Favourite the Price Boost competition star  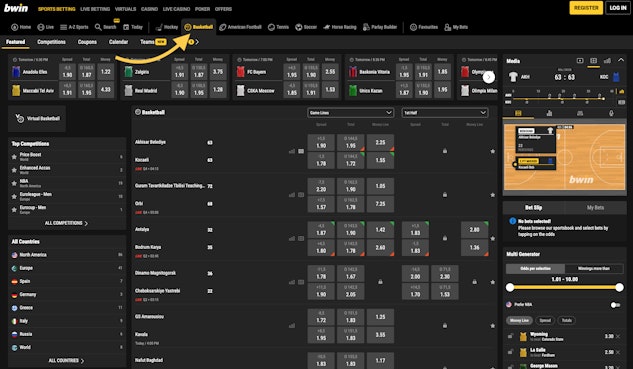click(x=14, y=157)
